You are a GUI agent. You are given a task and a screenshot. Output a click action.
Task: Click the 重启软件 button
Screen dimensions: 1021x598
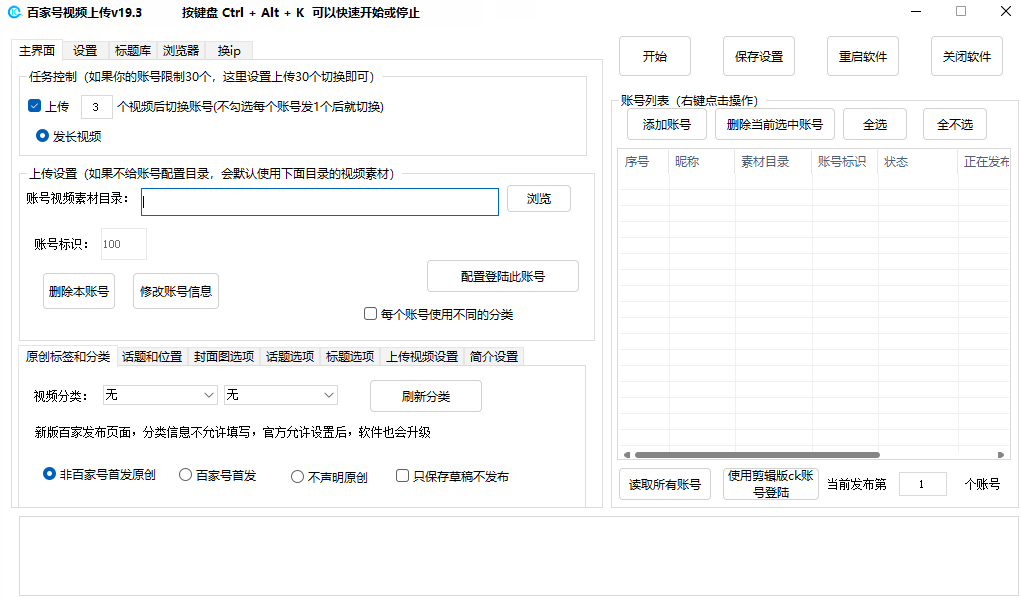tap(863, 57)
